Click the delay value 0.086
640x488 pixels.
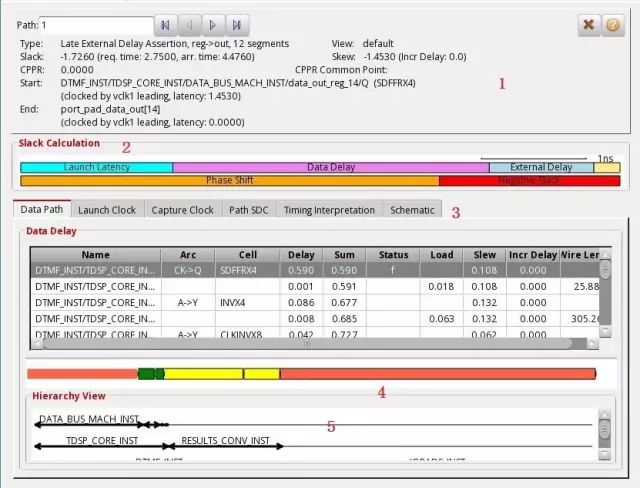[x=301, y=303]
